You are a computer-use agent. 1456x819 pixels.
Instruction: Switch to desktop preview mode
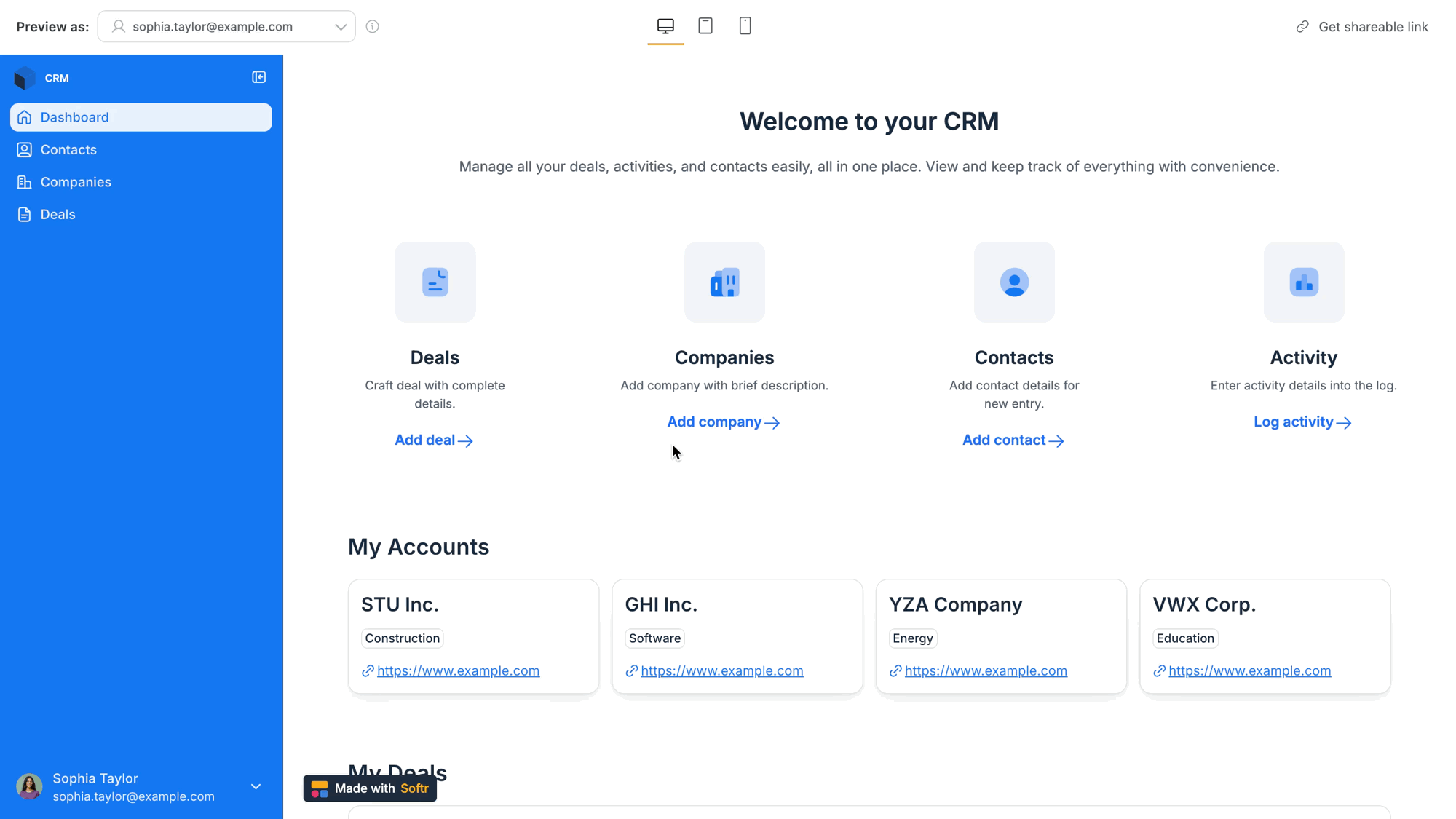tap(665, 26)
